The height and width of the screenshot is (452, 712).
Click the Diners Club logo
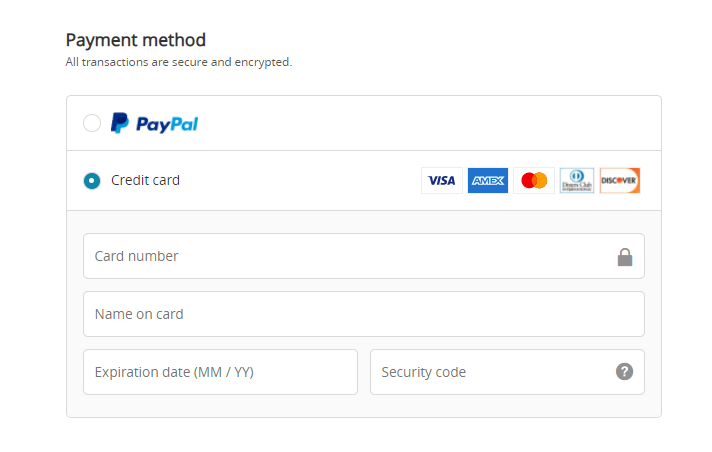(577, 181)
